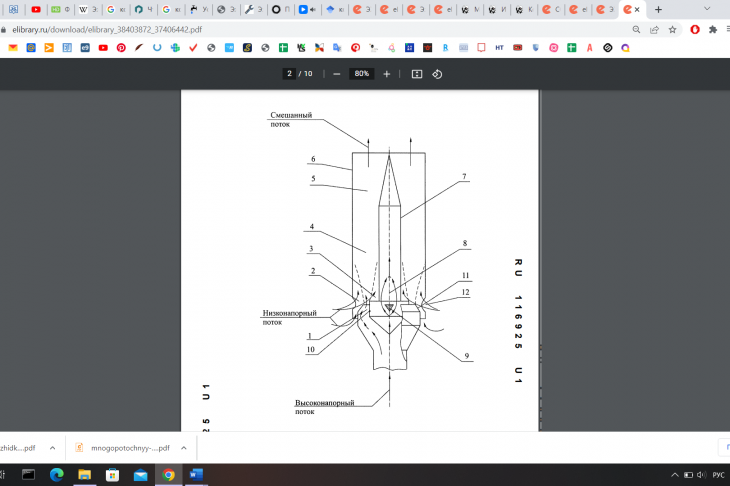This screenshot has width=730, height=486.
Task: Open the Pinterest bookmark
Action: 121,47
